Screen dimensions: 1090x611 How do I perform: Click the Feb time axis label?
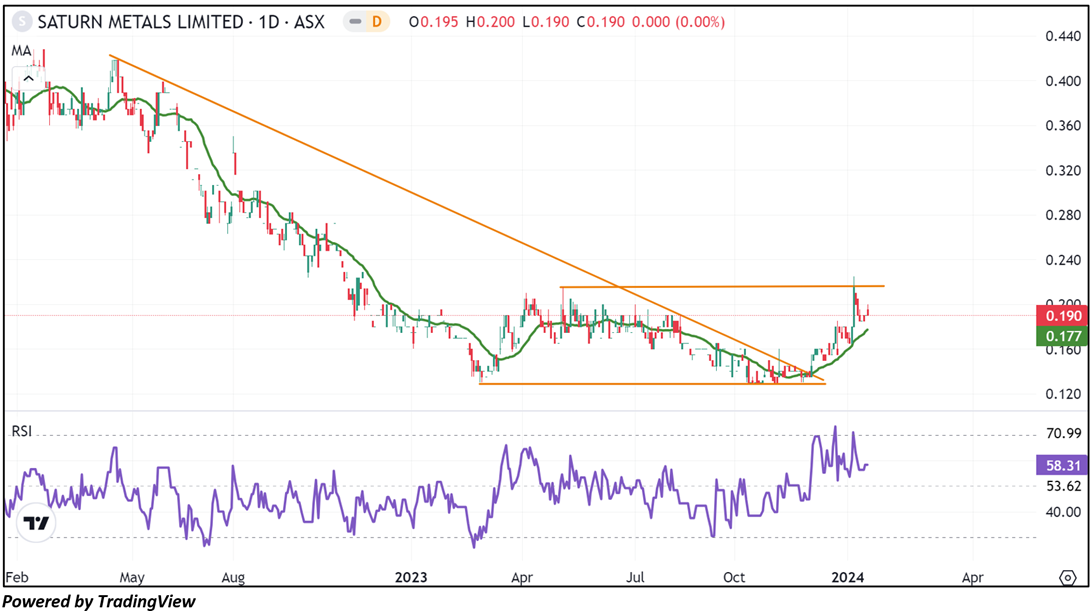17,578
